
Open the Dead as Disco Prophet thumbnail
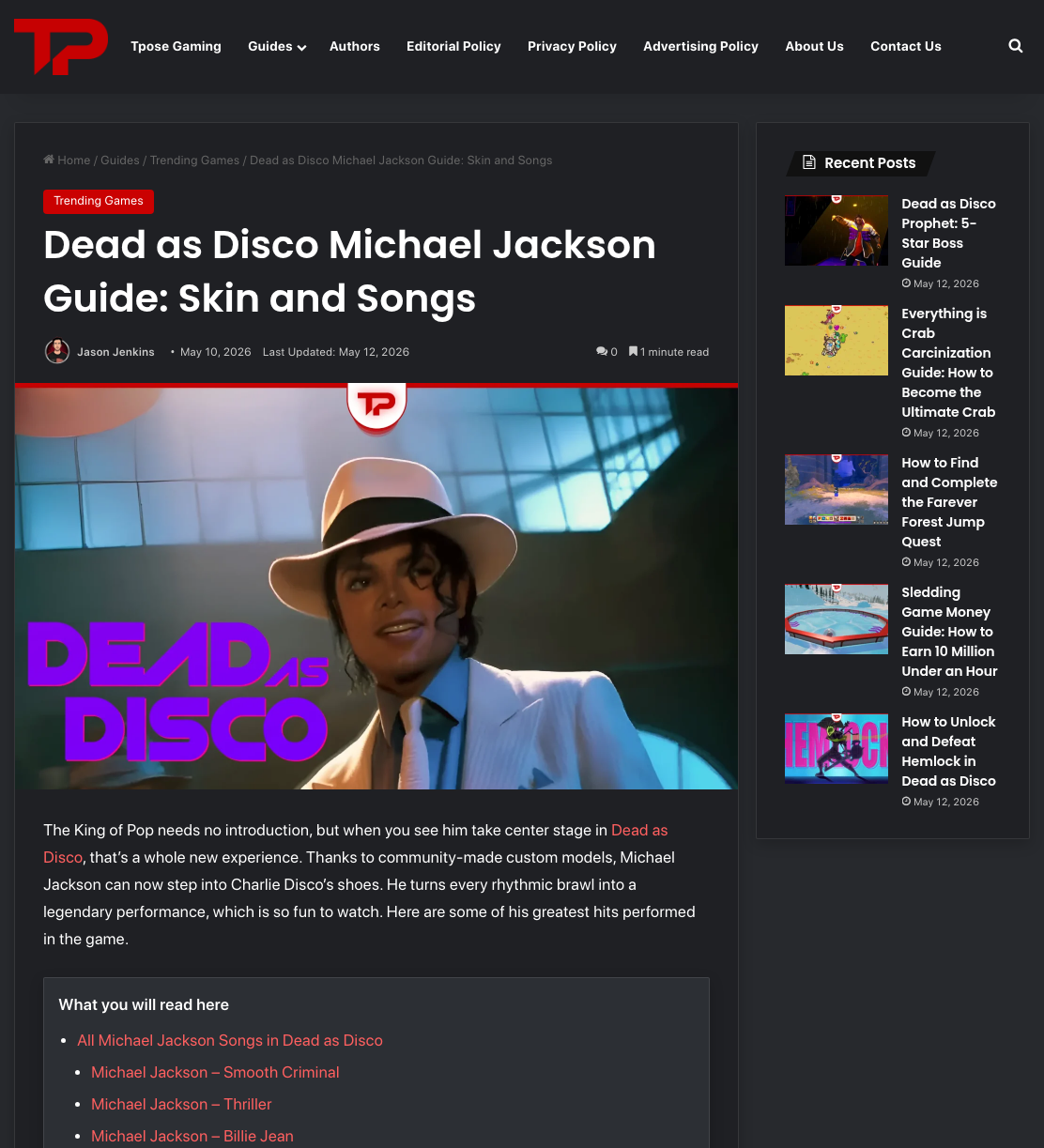coord(837,230)
